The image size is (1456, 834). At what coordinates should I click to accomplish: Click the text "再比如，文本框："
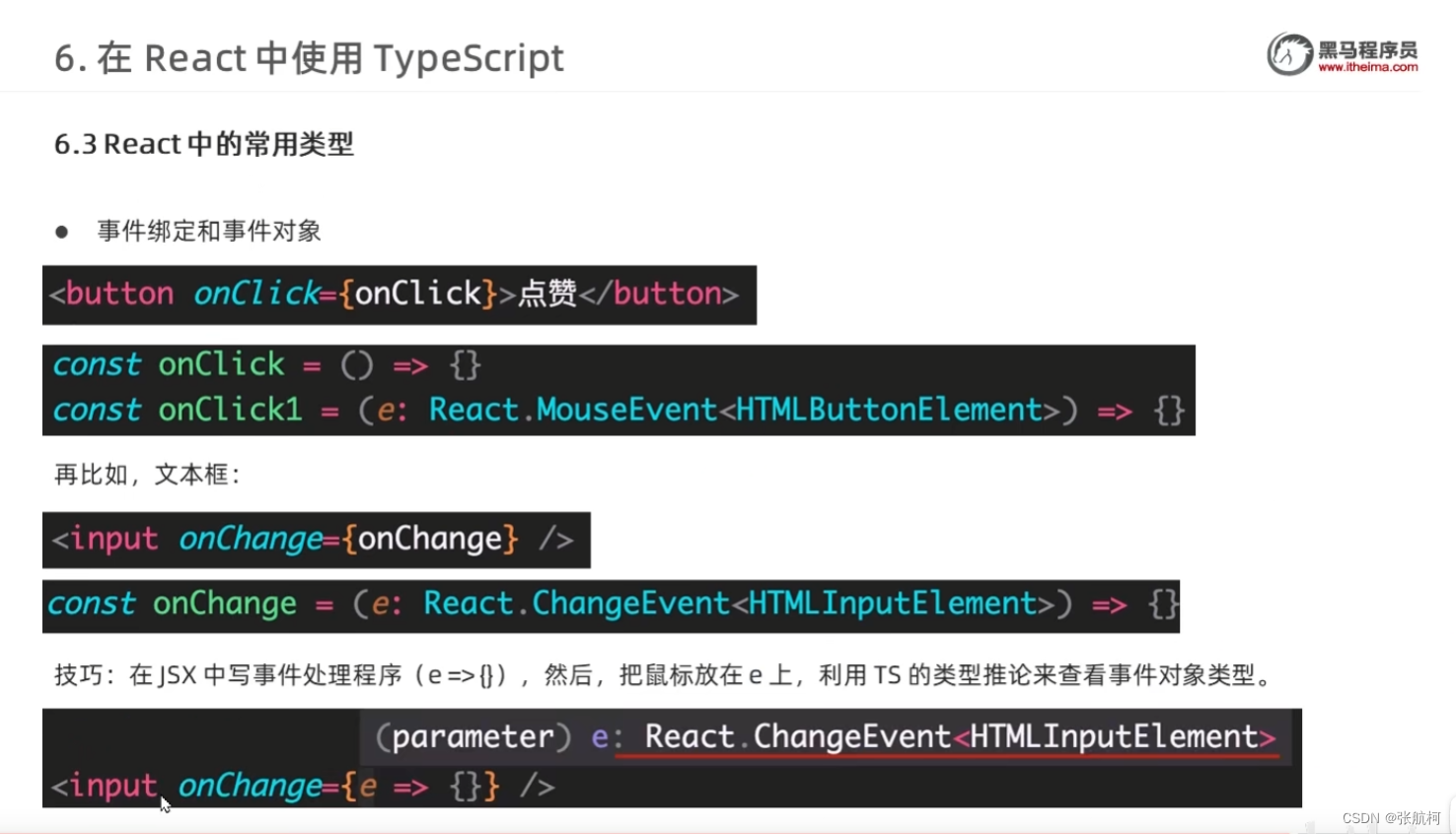[x=148, y=475]
